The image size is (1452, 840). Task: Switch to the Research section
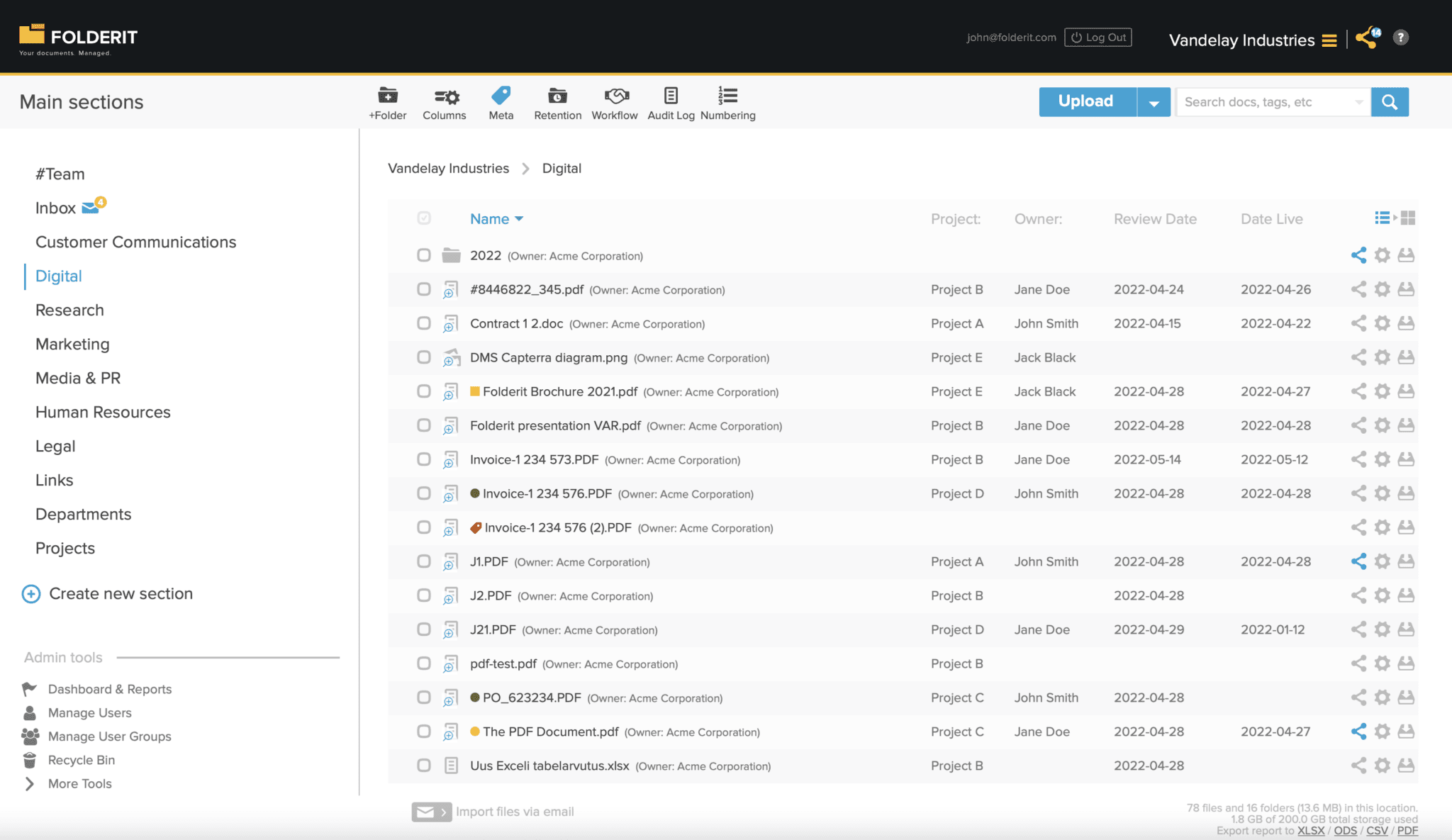[x=69, y=310]
